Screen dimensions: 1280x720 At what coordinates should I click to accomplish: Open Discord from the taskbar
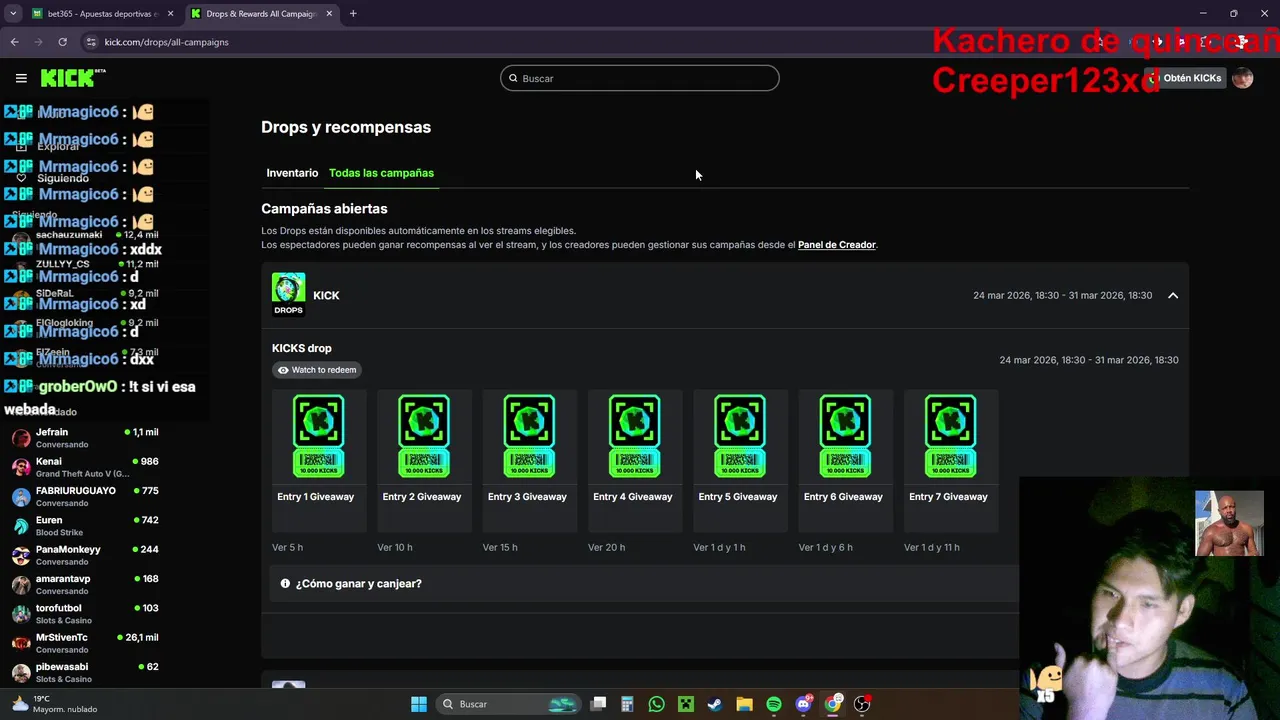pyautogui.click(x=803, y=704)
